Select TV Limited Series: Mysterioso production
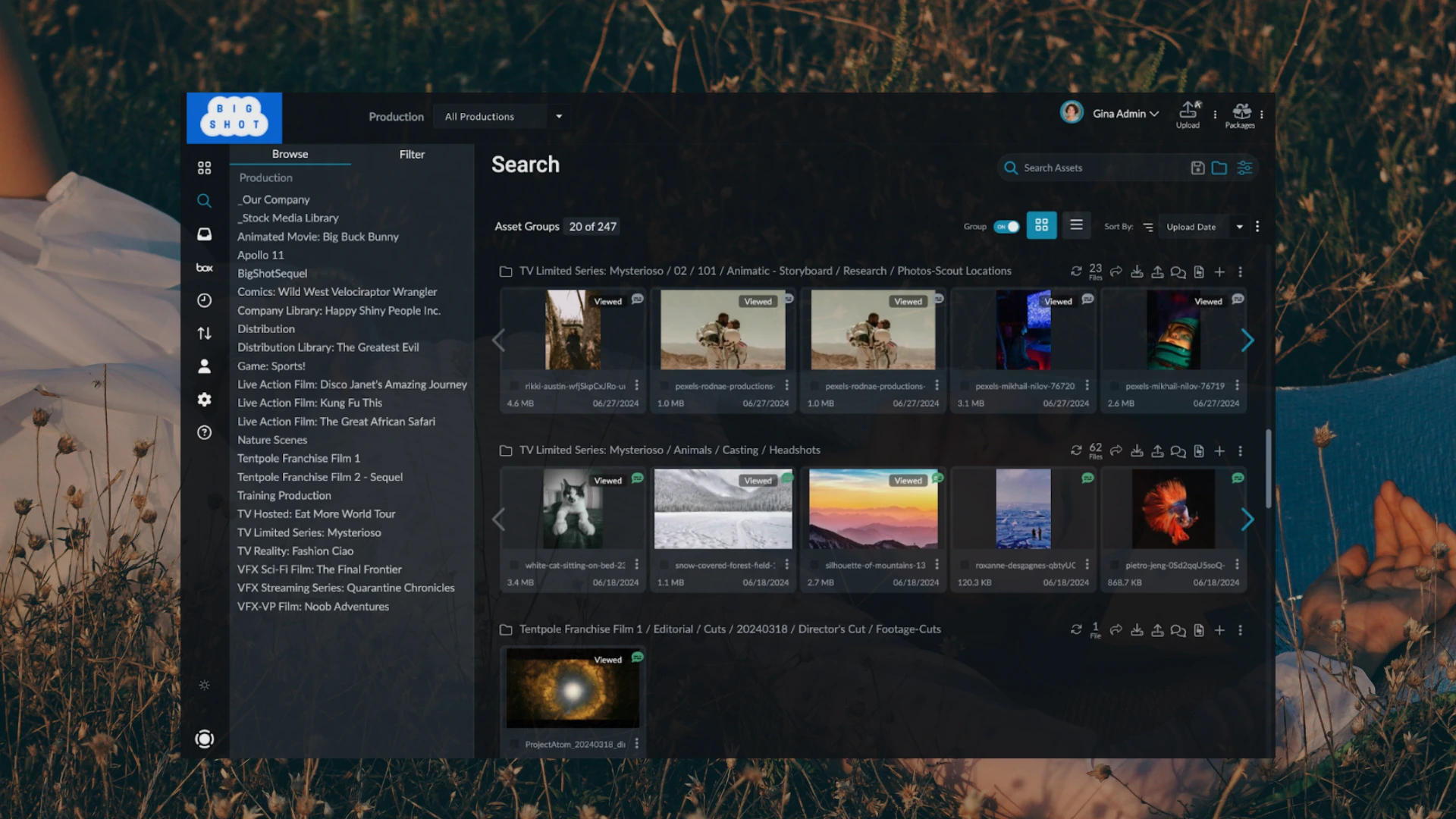The height and width of the screenshot is (819, 1456). (x=309, y=532)
